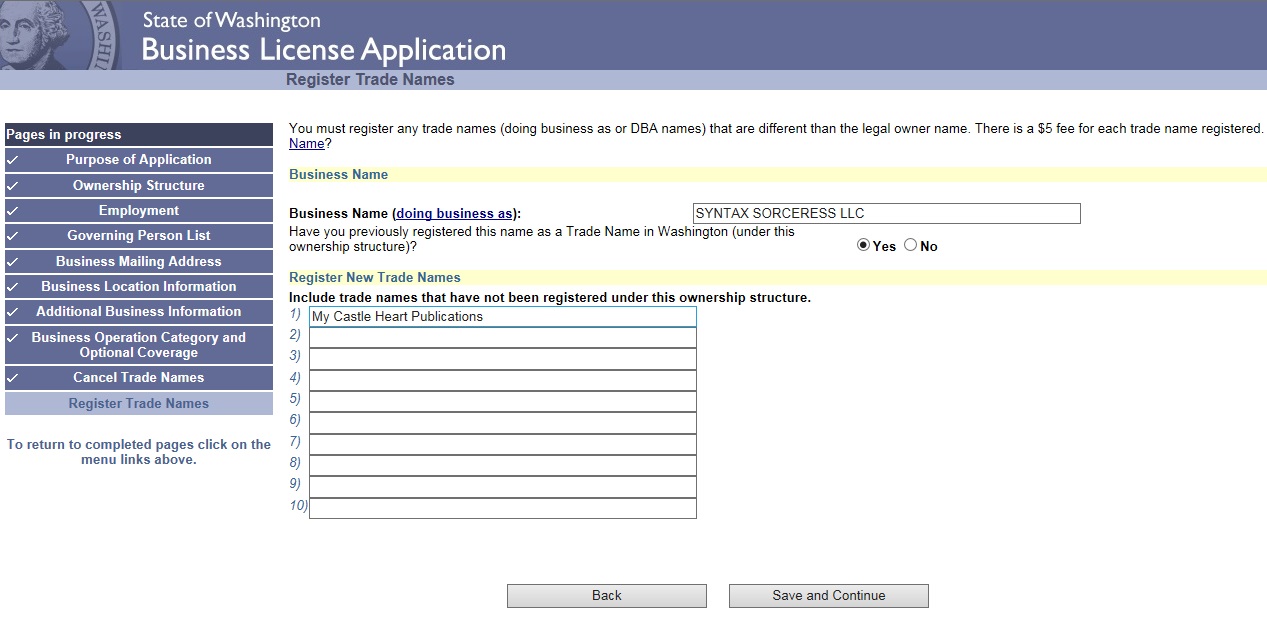Viewport: 1267px width, 624px height.
Task: Go to Ownership Structure page
Action: [139, 186]
